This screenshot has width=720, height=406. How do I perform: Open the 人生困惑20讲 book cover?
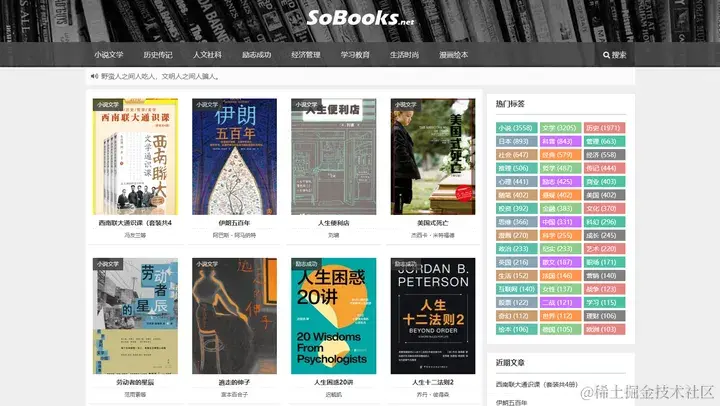(x=333, y=316)
